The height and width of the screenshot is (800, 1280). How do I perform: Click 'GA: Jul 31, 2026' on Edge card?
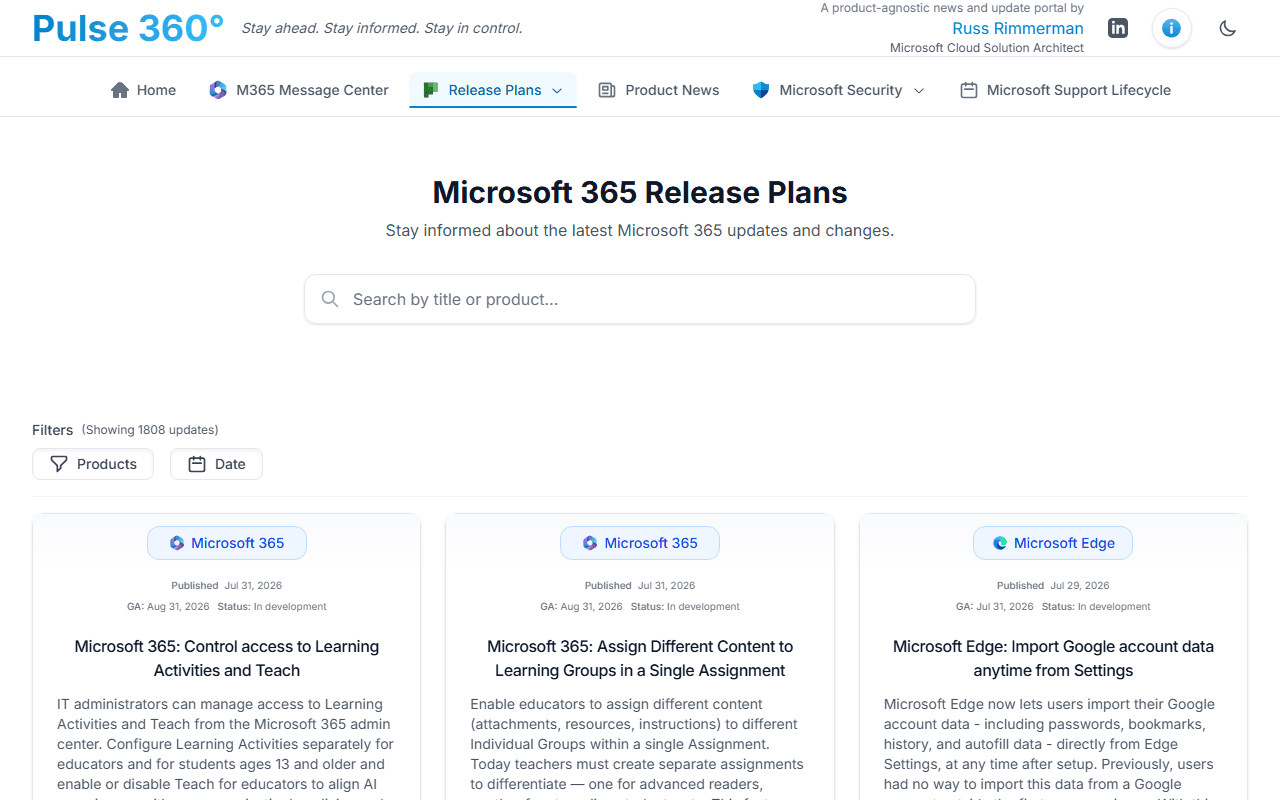tap(995, 606)
